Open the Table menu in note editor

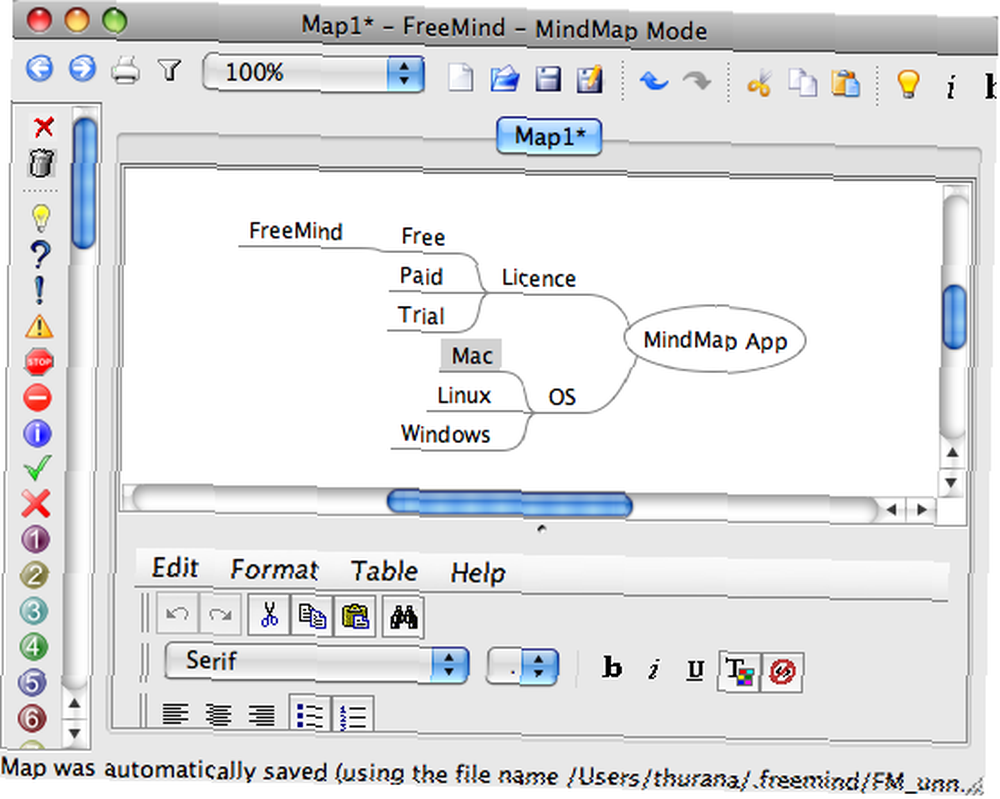(385, 571)
